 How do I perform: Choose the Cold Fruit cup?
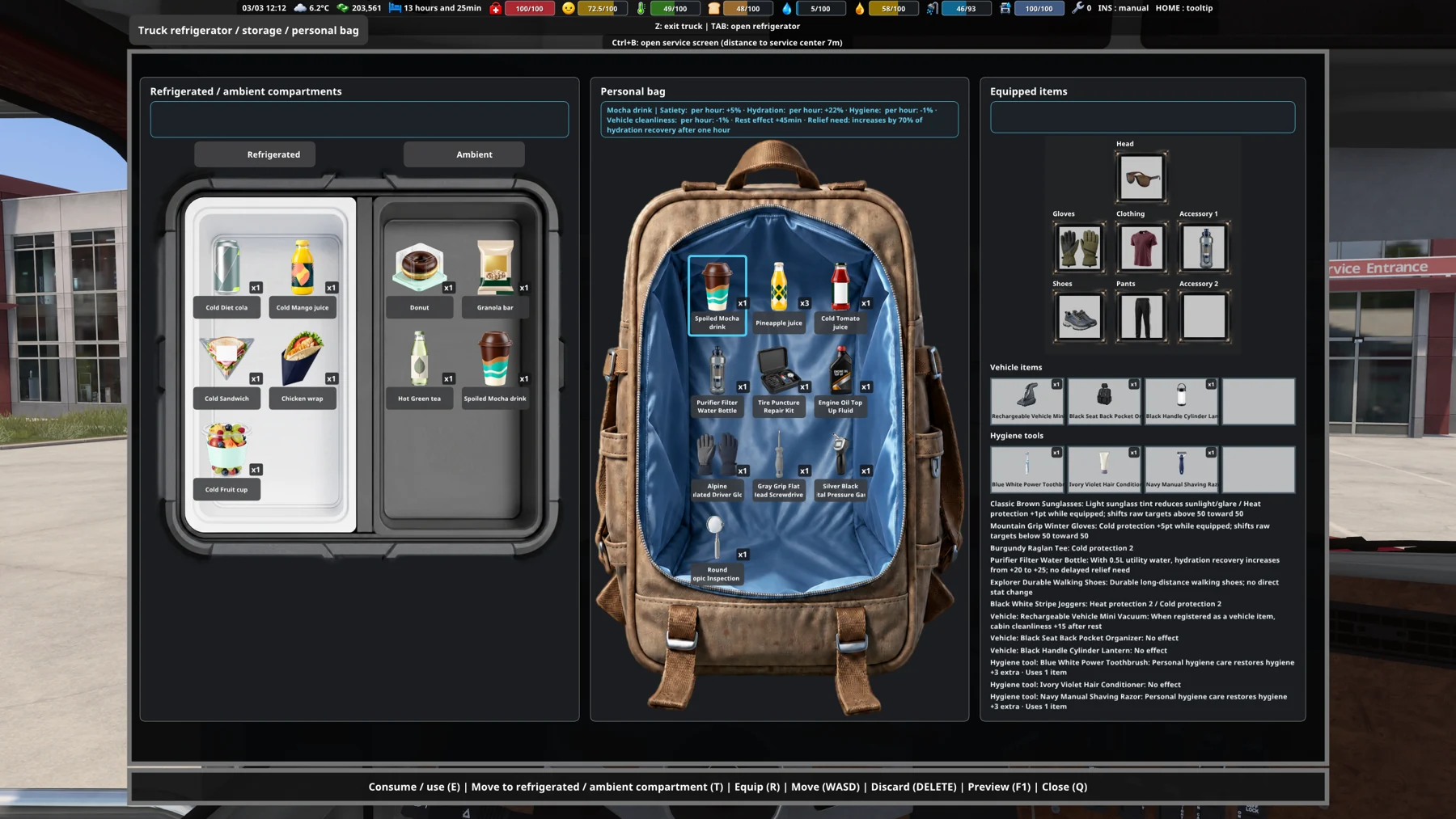[226, 458]
